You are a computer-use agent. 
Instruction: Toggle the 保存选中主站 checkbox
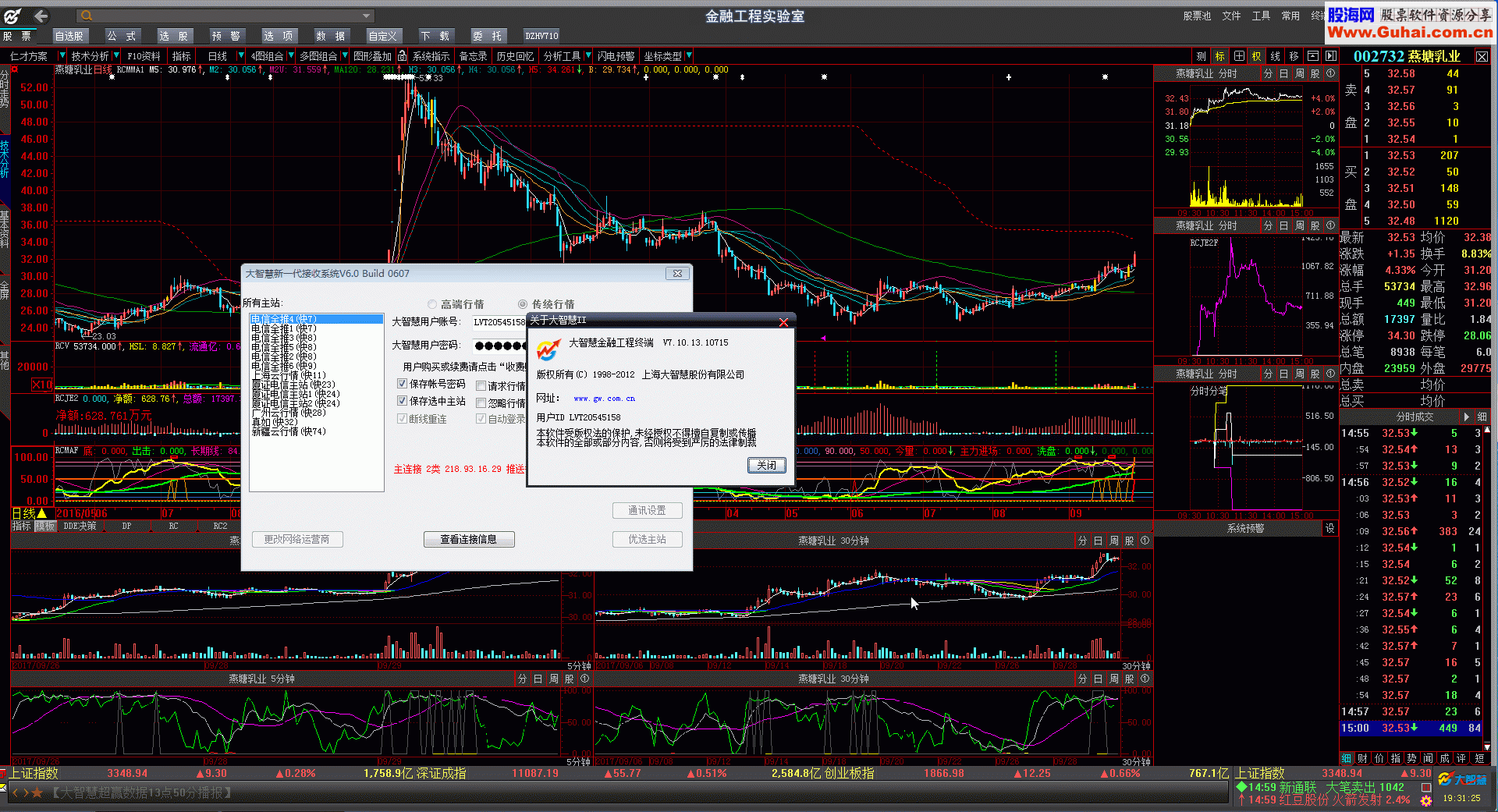tap(403, 401)
